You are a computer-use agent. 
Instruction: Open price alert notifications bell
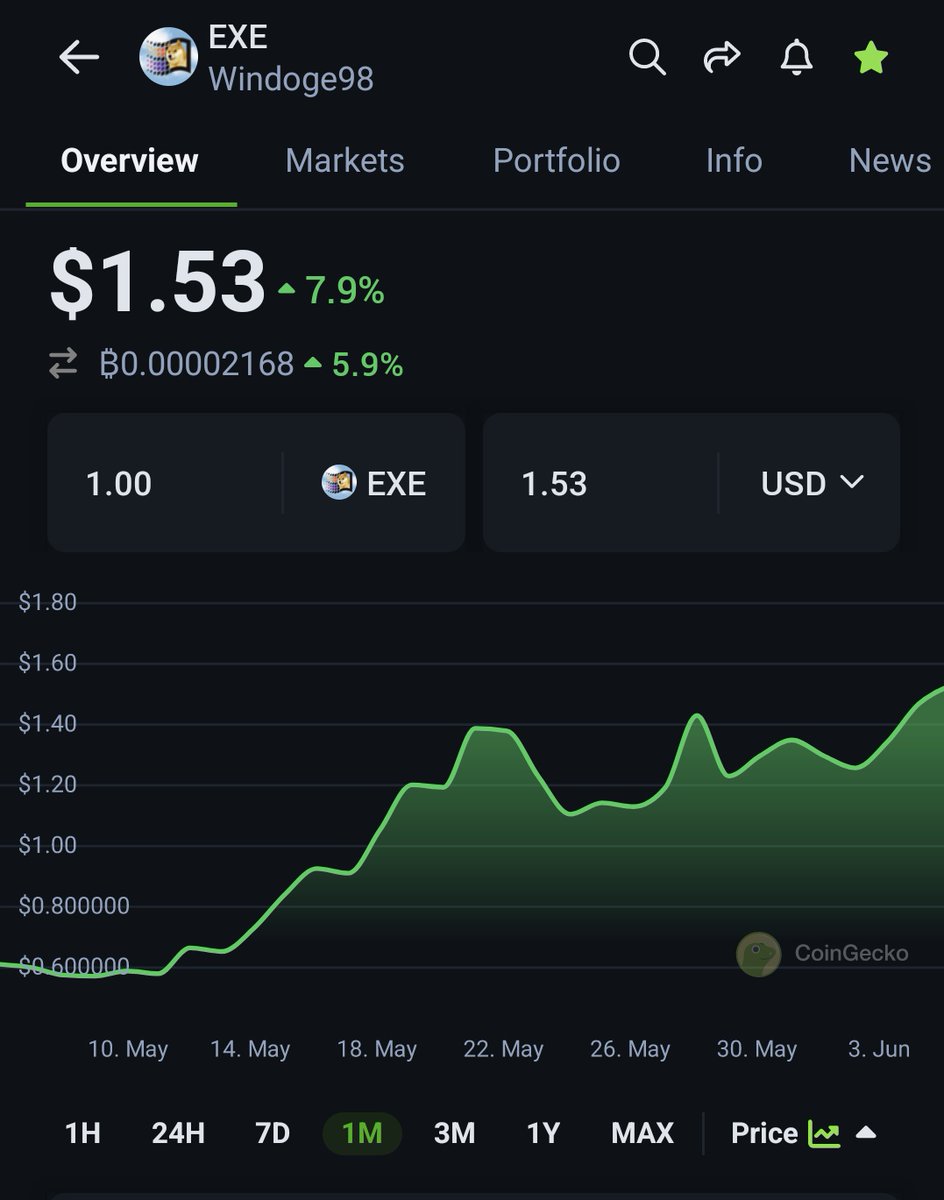pyautogui.click(x=795, y=58)
